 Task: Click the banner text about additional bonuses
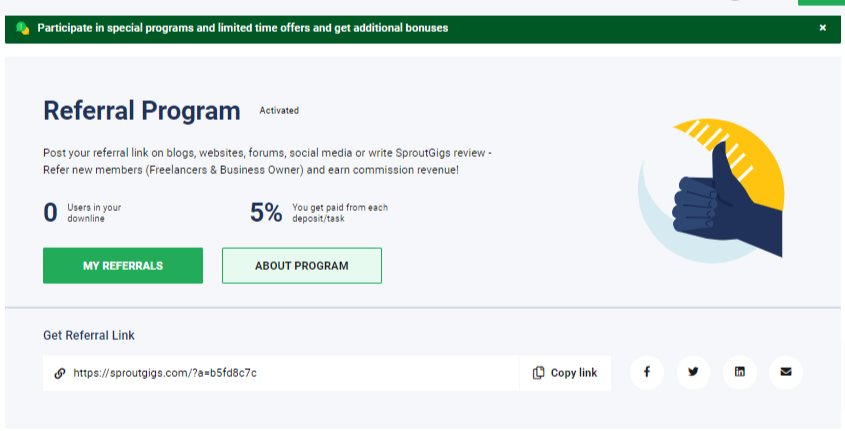(243, 28)
